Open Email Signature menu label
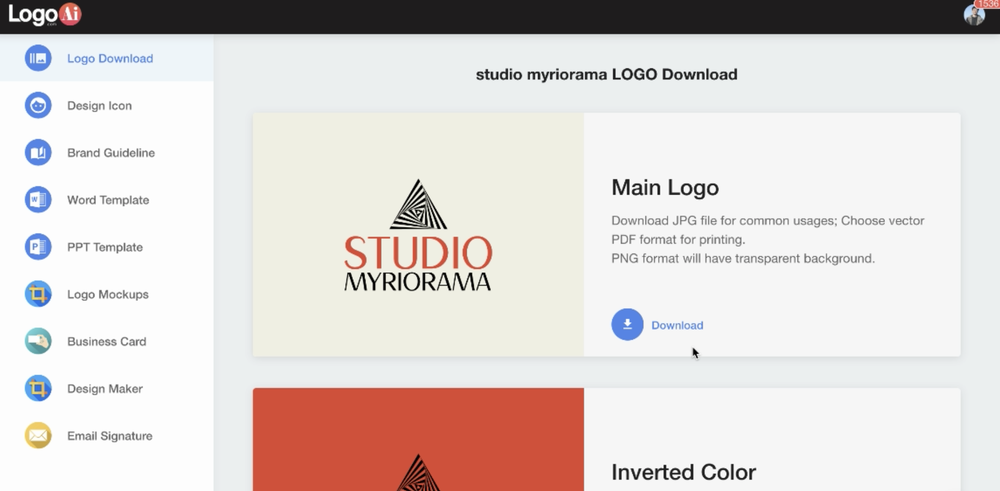 [x=110, y=436]
